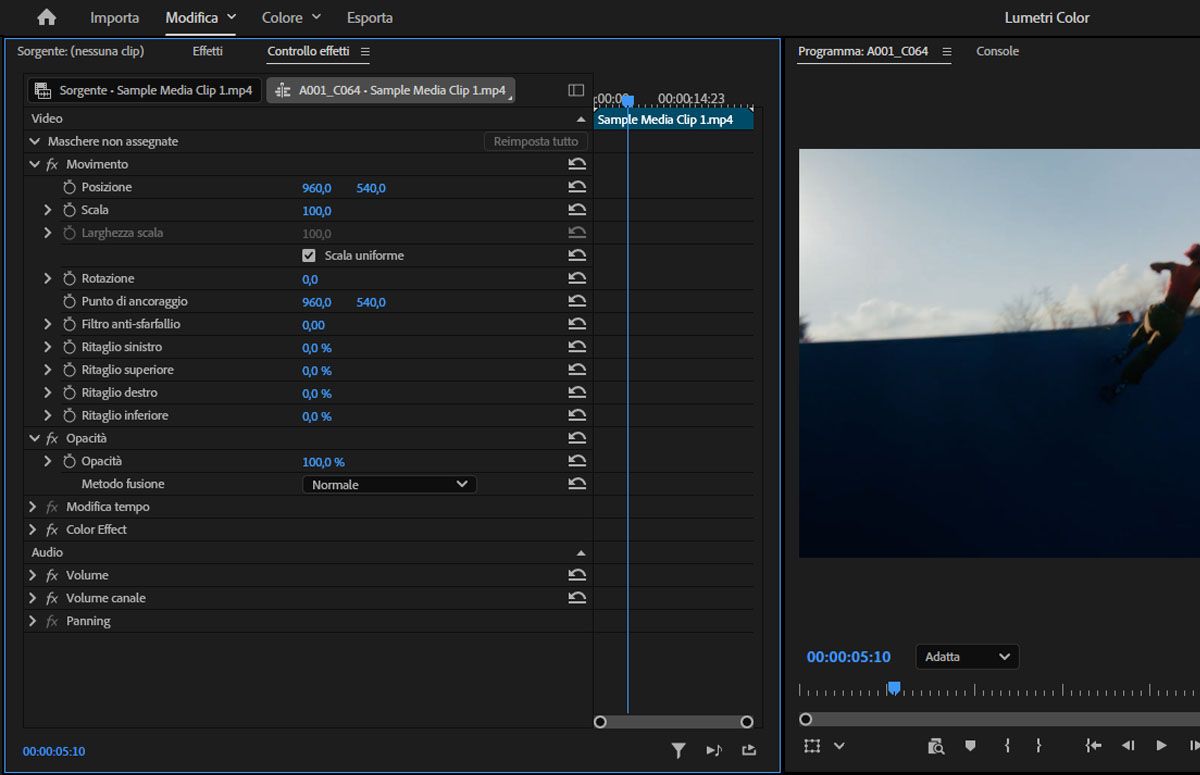Expand the Rotazione property
This screenshot has height=775, width=1200.
(x=47, y=279)
